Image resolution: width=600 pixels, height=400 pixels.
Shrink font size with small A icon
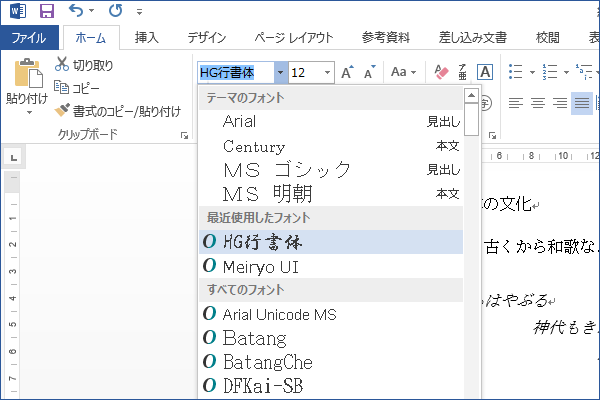coord(370,72)
